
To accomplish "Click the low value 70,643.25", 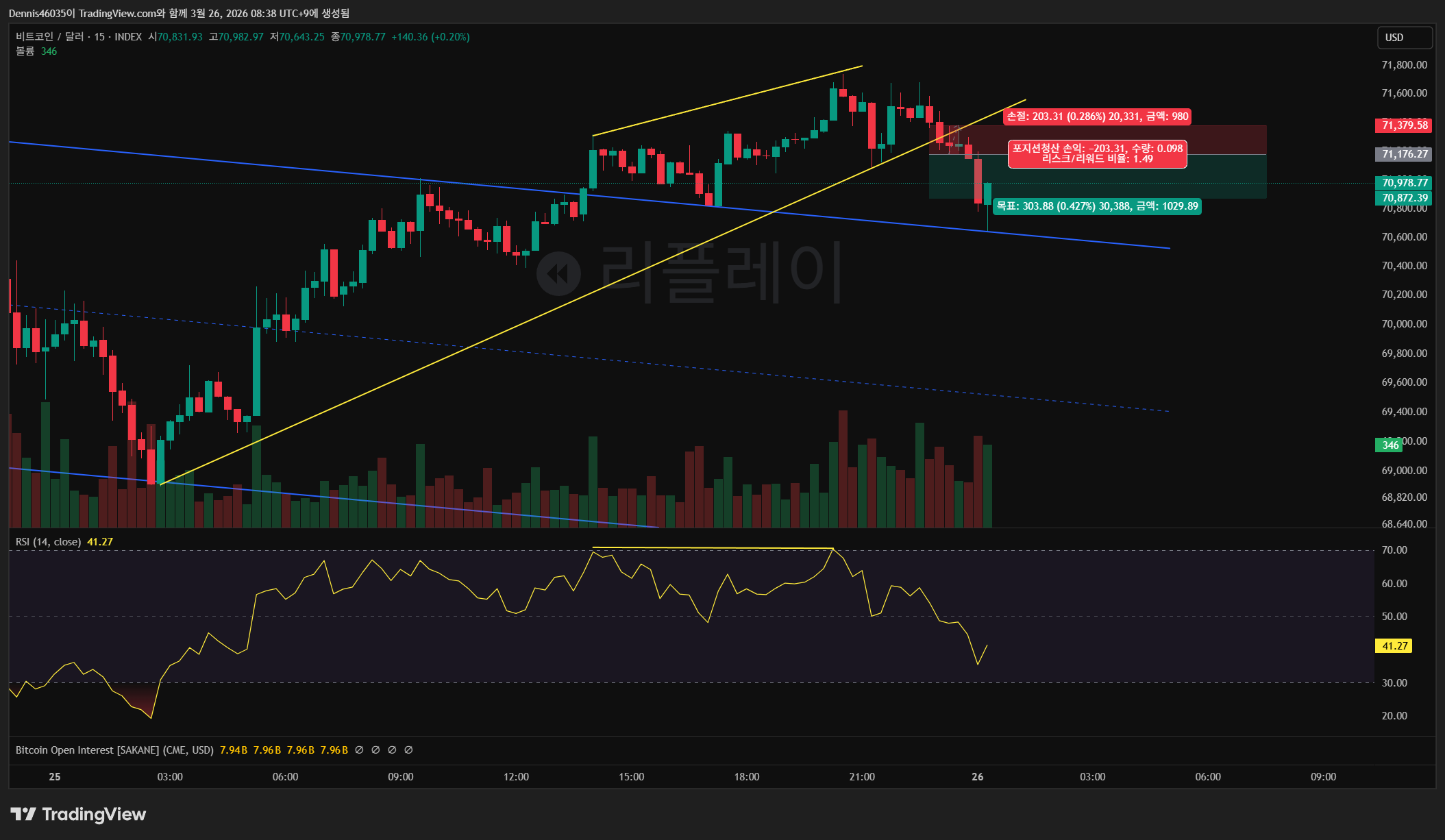I will click(301, 37).
